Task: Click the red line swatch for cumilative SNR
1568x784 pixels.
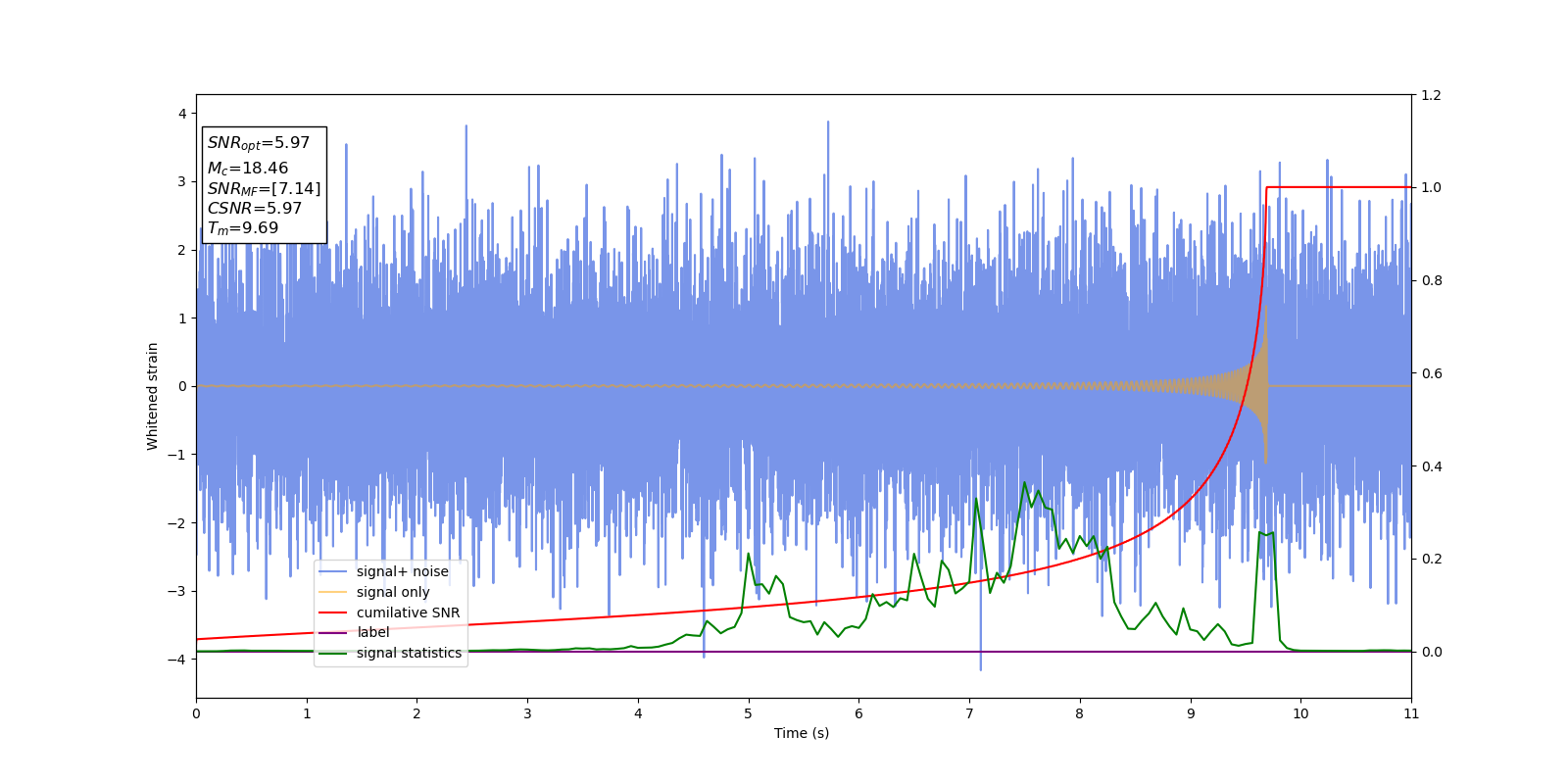Action: pos(333,612)
